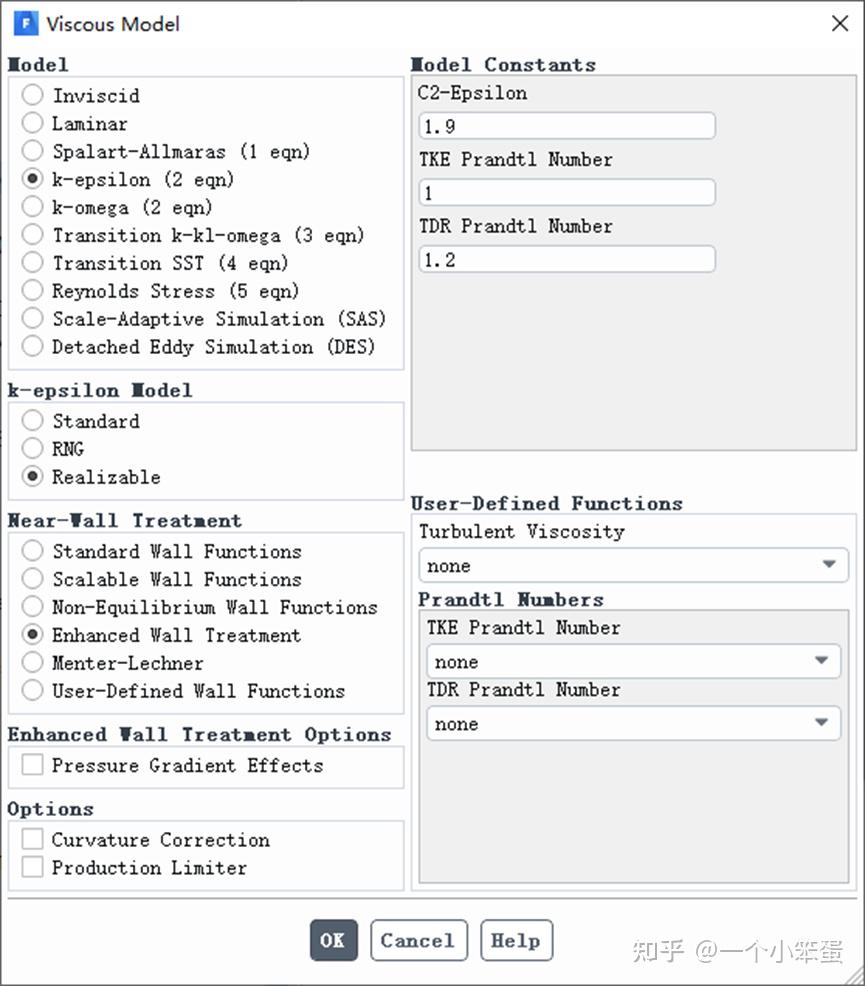Select the k-epsilon (2 eqn) radio button
865x986 pixels.
(x=33, y=179)
